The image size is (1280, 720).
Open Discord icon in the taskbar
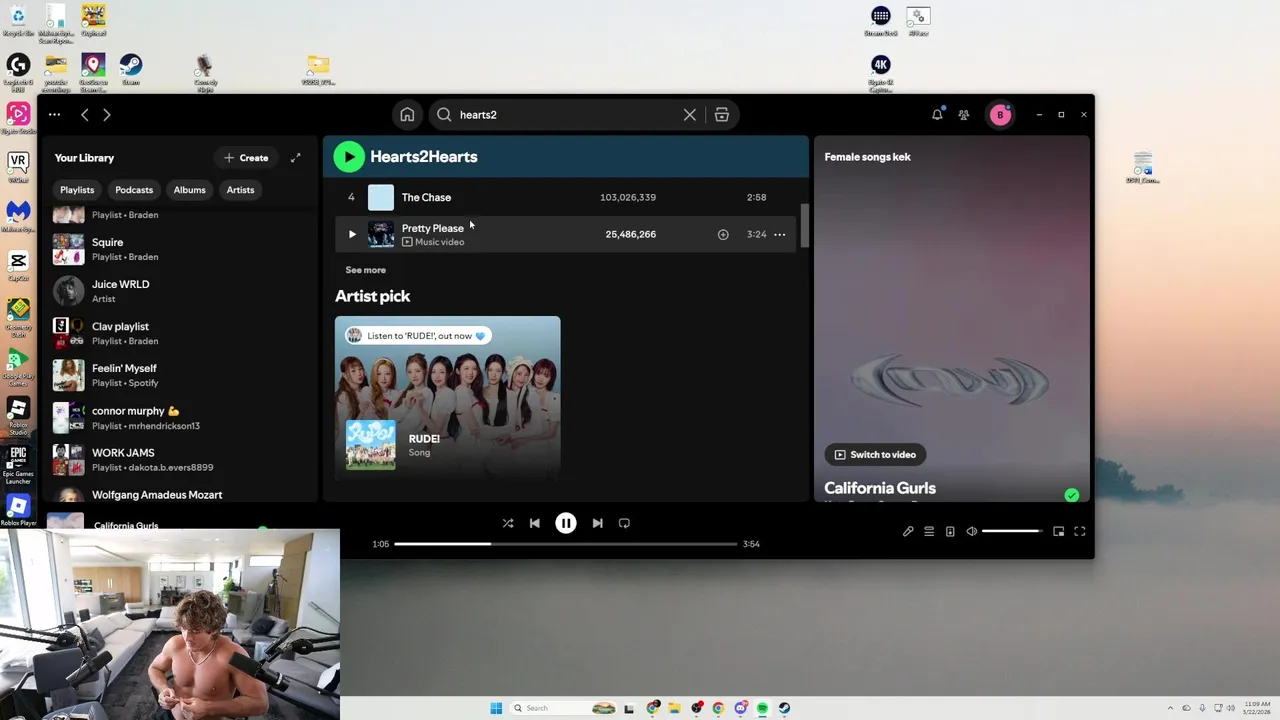pyautogui.click(x=740, y=708)
